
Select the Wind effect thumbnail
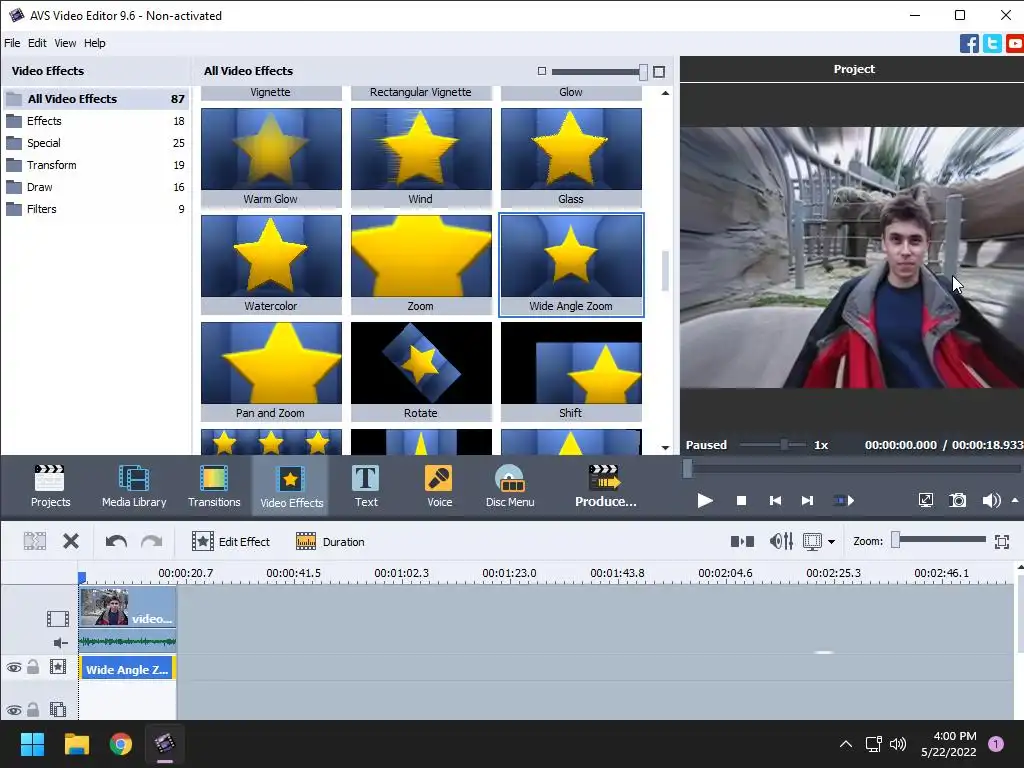tap(421, 157)
